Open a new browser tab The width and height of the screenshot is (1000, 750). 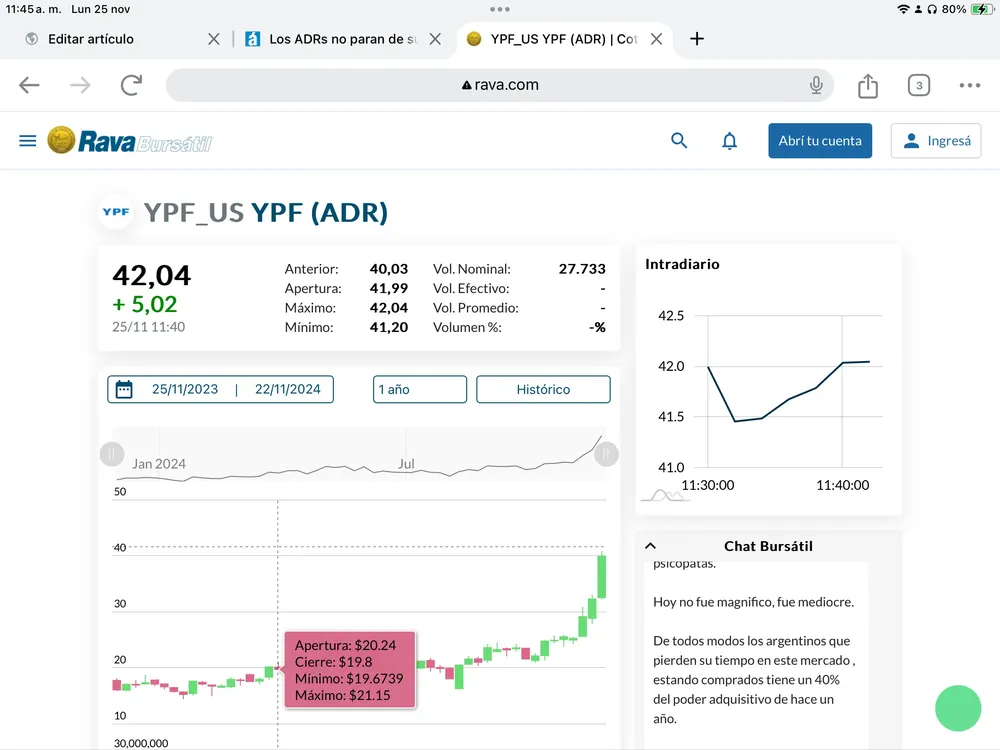click(698, 39)
